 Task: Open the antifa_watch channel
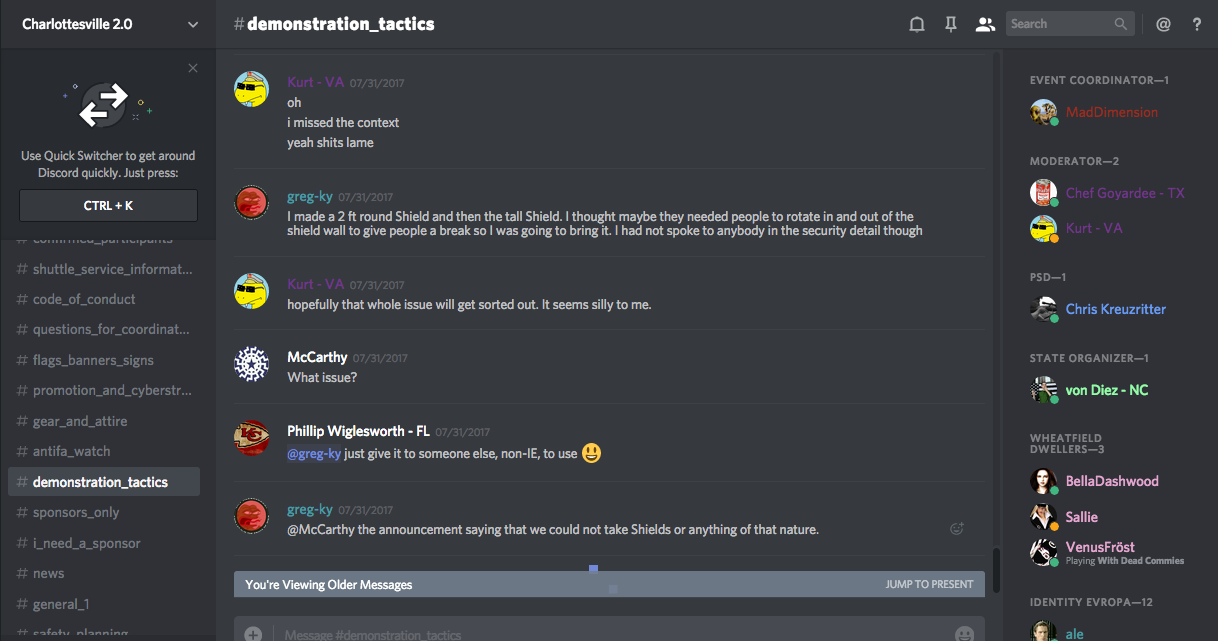[x=71, y=451]
